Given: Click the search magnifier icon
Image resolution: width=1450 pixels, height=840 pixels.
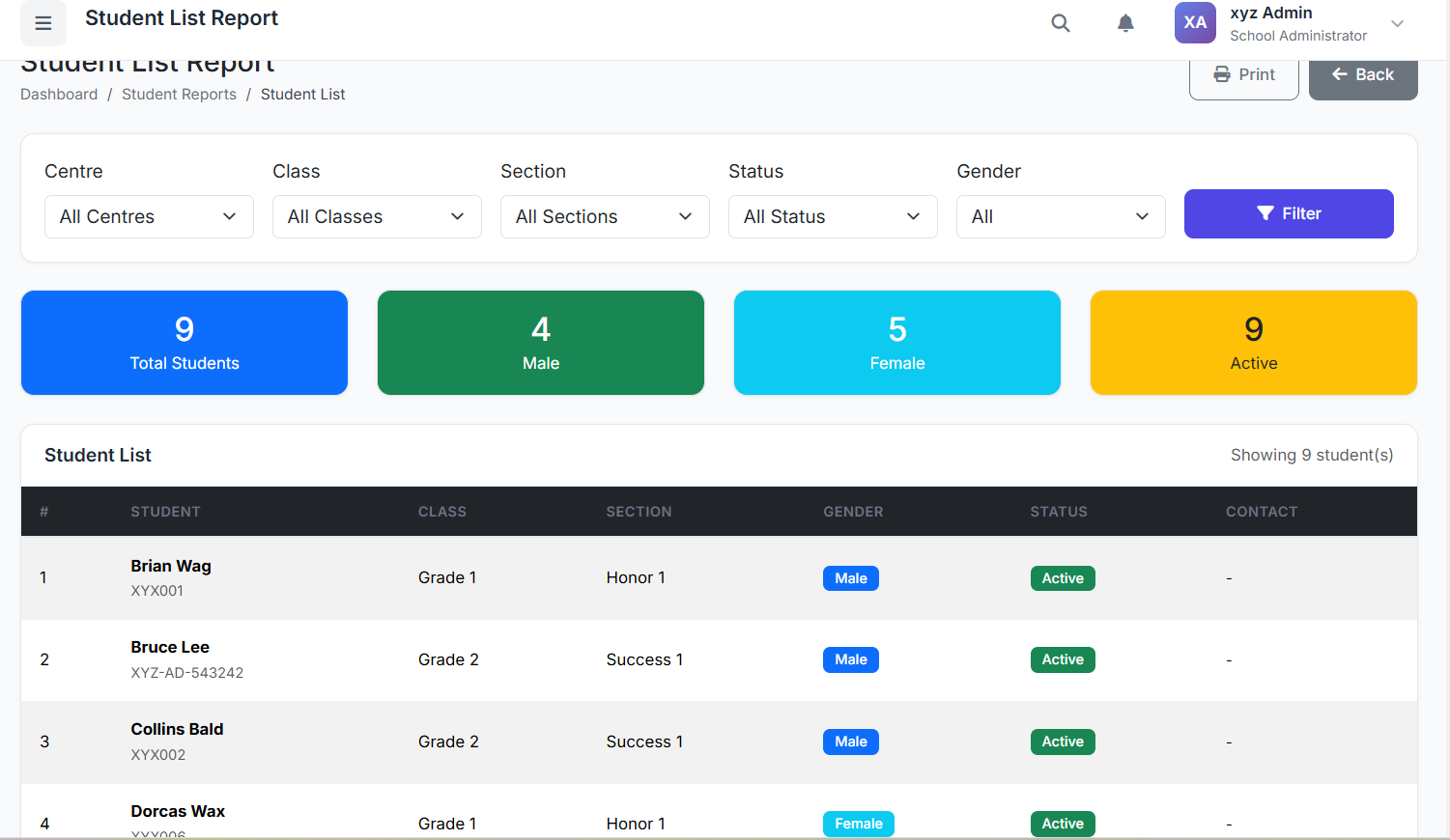Looking at the screenshot, I should (1061, 23).
